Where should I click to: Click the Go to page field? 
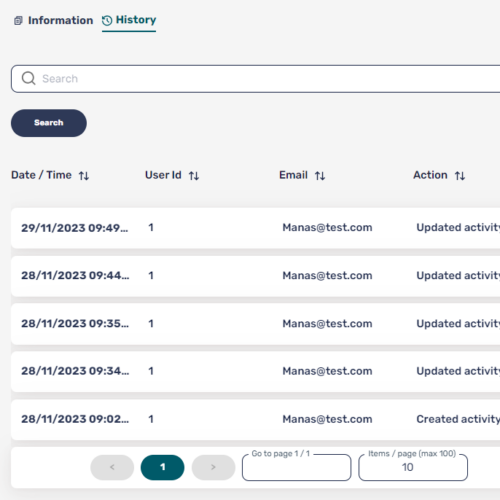tap(297, 467)
